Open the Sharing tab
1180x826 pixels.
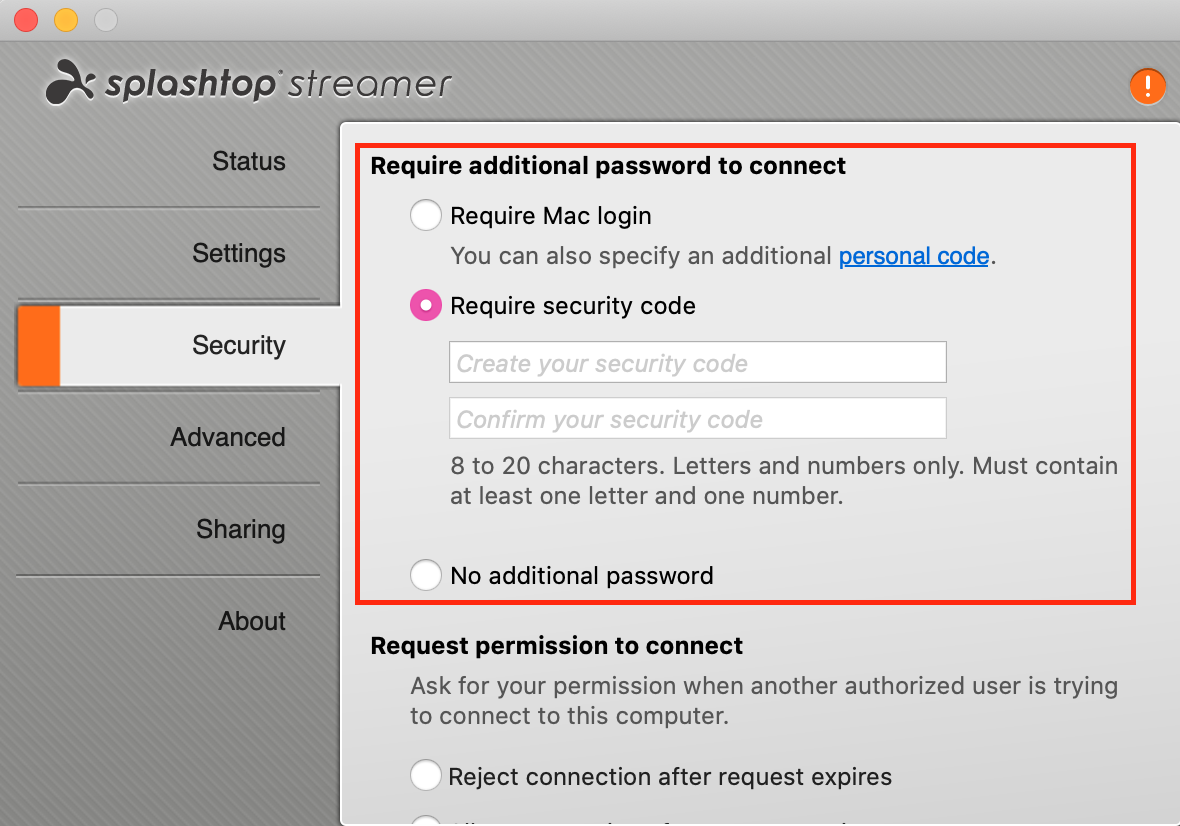click(x=240, y=530)
